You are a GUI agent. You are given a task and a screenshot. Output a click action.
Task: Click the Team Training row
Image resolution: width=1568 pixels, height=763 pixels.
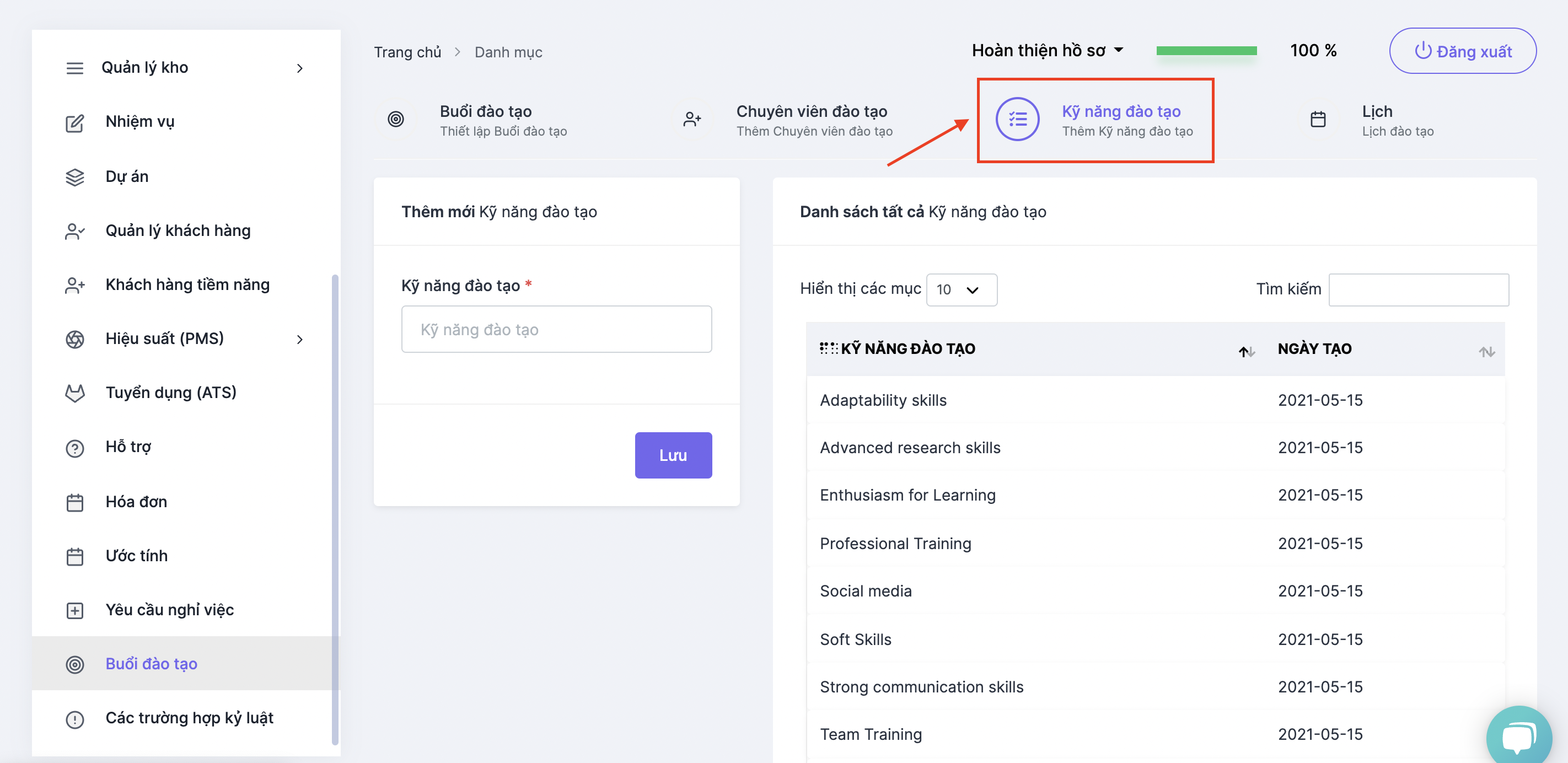[1155, 734]
